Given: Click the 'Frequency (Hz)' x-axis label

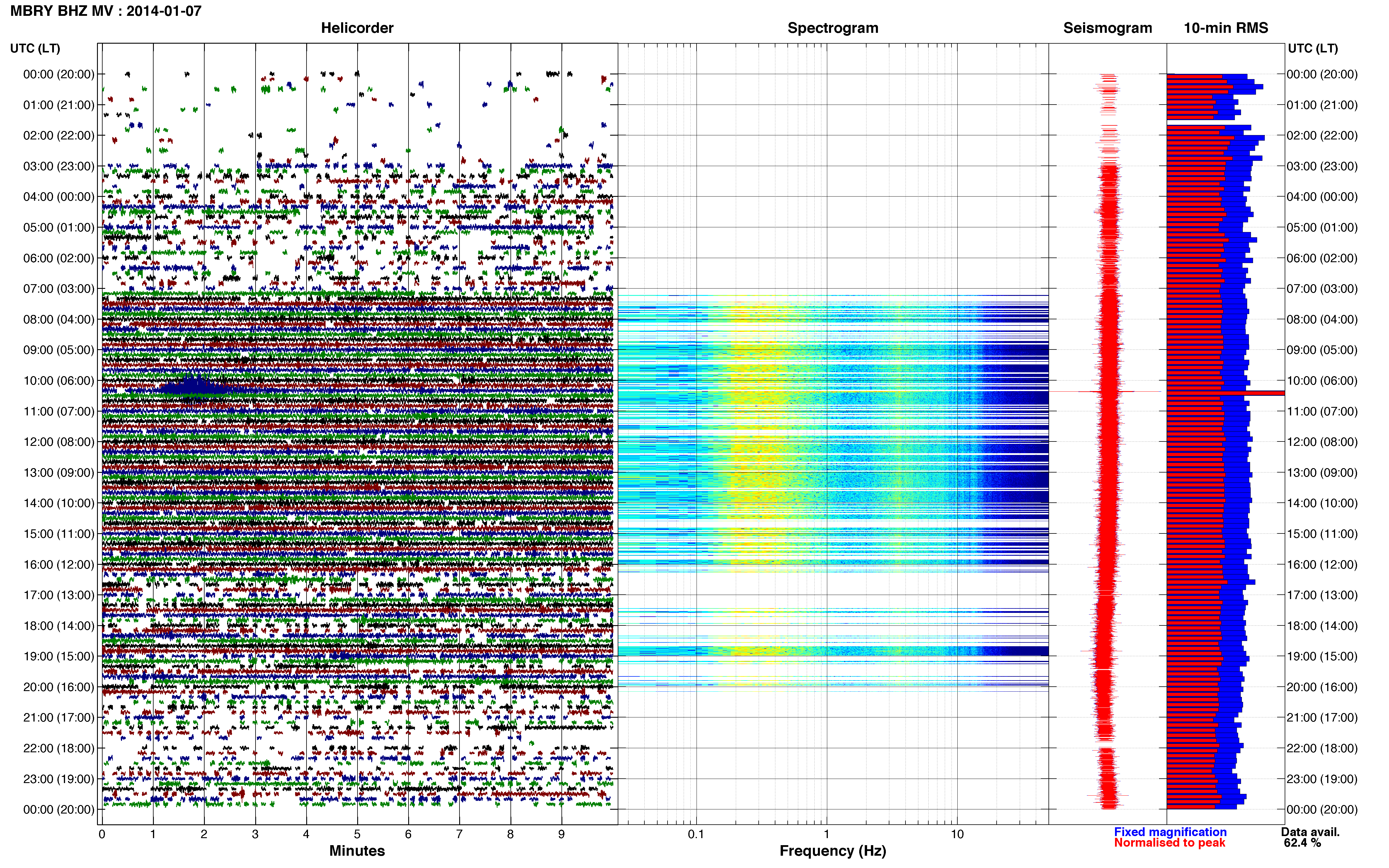Looking at the screenshot, I should click(833, 851).
